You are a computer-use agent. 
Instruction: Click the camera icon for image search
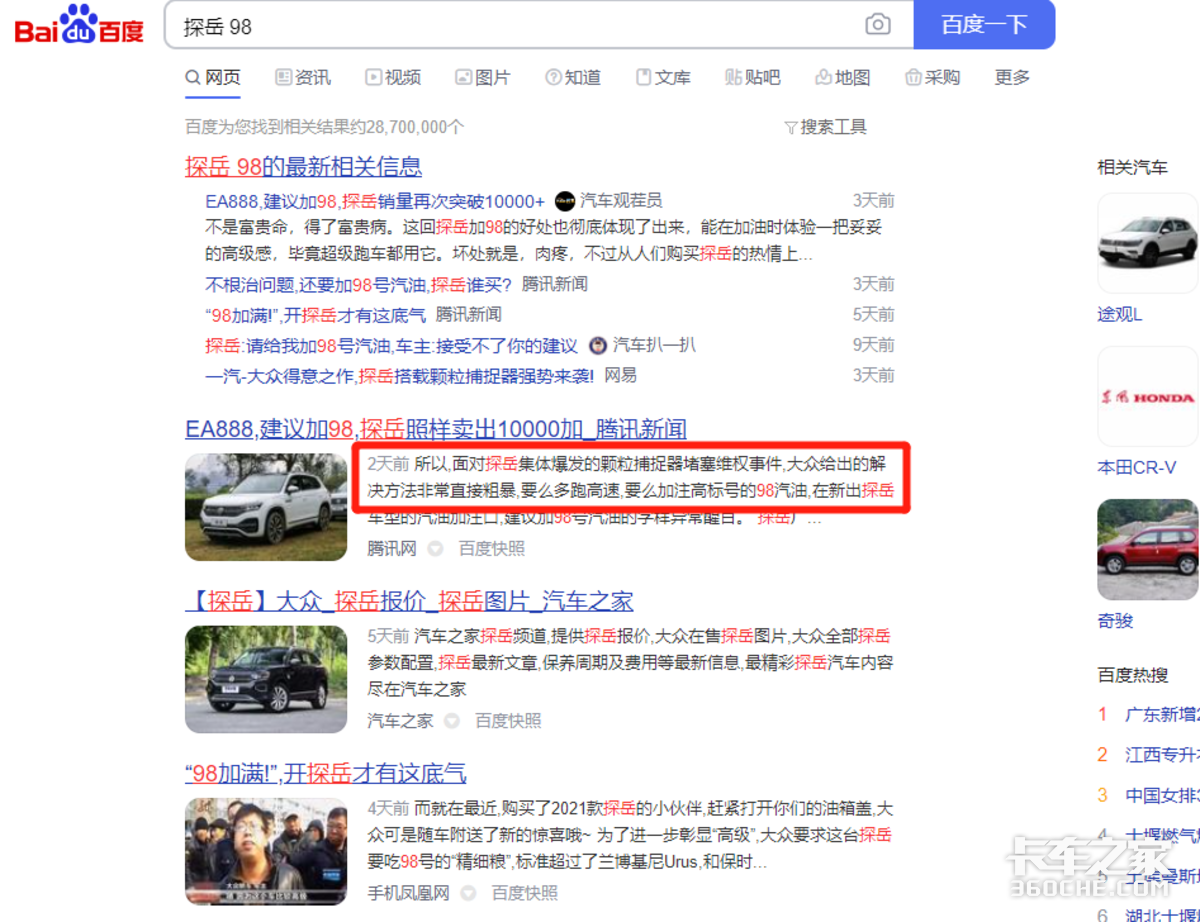tap(878, 25)
